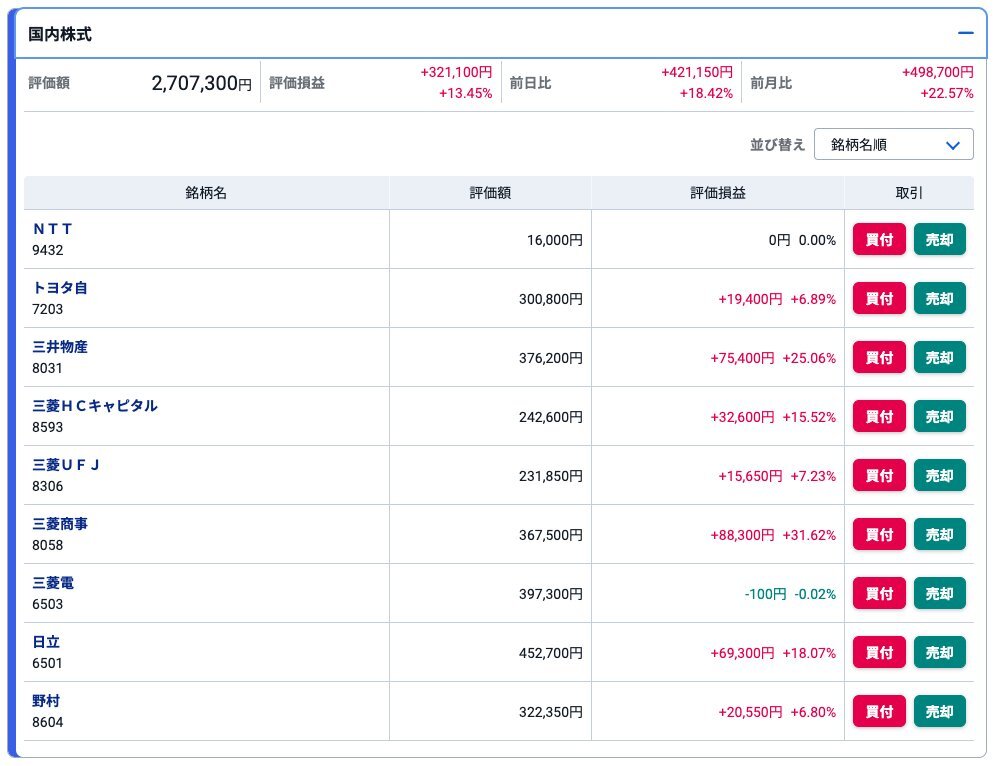The height and width of the screenshot is (766, 995).
Task: Open 日立 stock name link
Action: pyautogui.click(x=46, y=642)
